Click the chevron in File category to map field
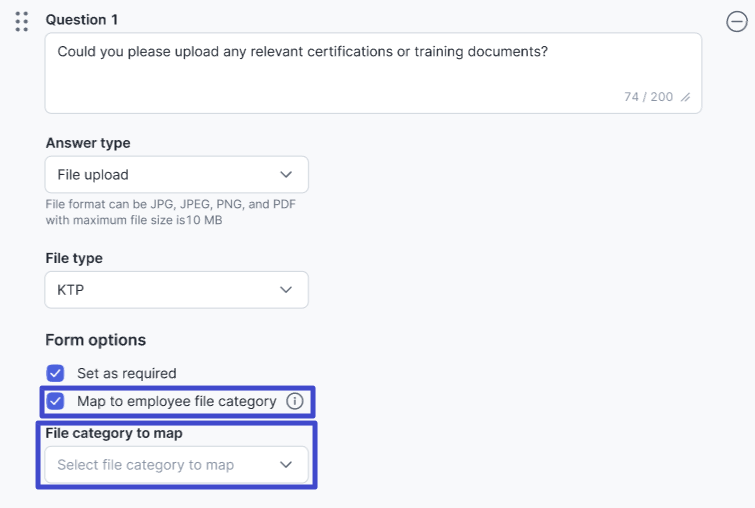755x508 pixels. pos(286,465)
